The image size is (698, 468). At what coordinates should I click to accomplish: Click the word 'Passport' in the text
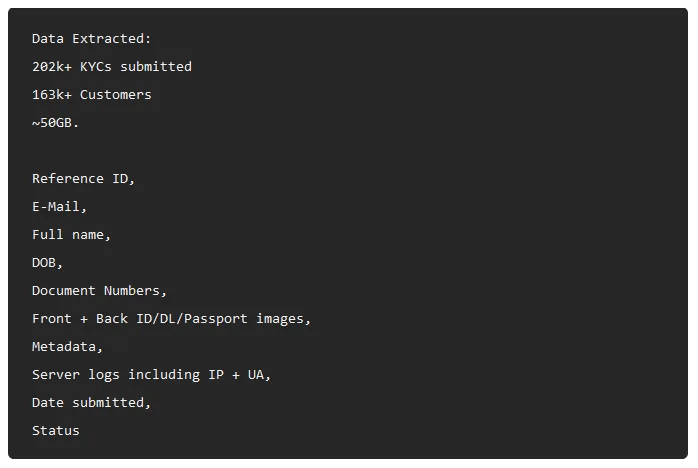point(215,319)
